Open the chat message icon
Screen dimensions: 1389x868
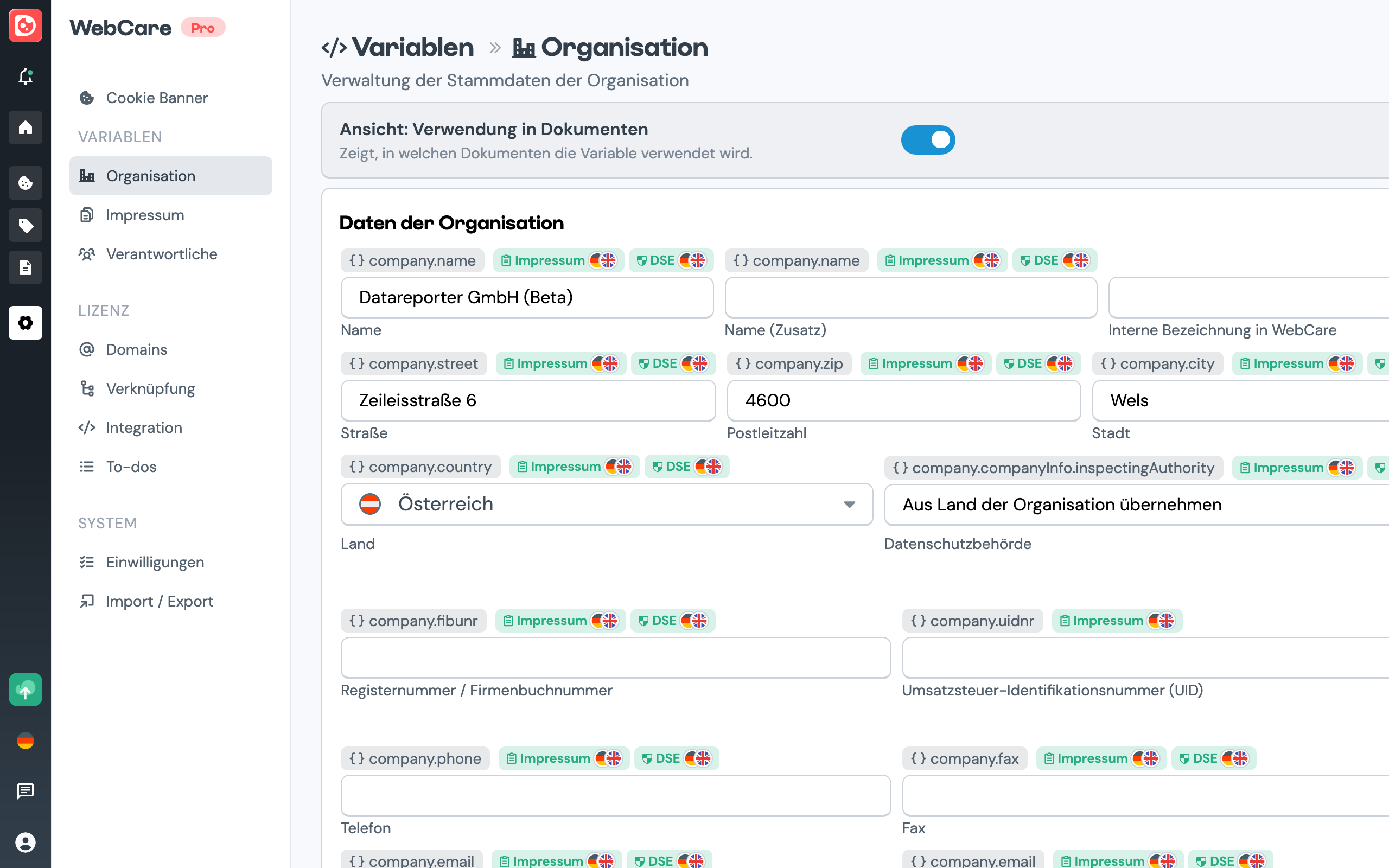(x=26, y=791)
